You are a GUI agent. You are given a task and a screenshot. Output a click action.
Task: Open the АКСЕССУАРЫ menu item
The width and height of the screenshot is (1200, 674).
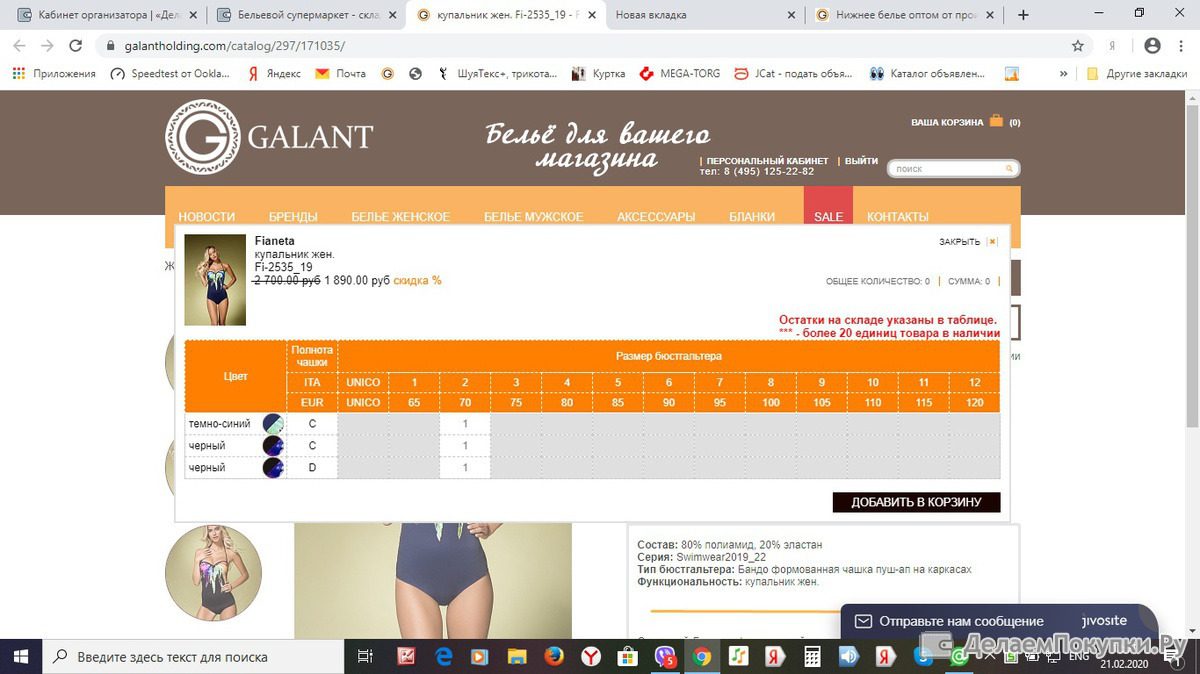pyautogui.click(x=656, y=217)
